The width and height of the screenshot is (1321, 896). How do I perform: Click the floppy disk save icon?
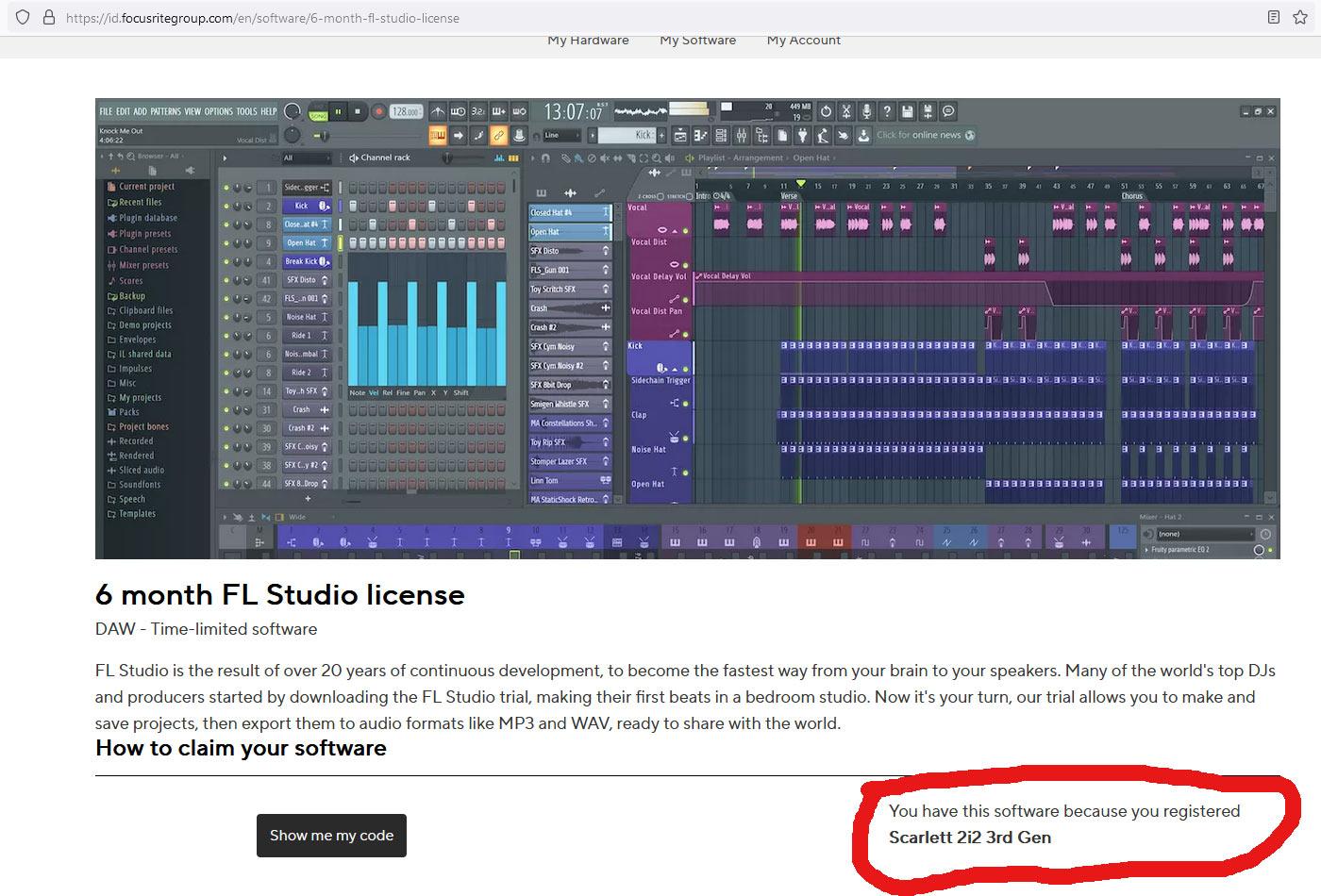[908, 111]
